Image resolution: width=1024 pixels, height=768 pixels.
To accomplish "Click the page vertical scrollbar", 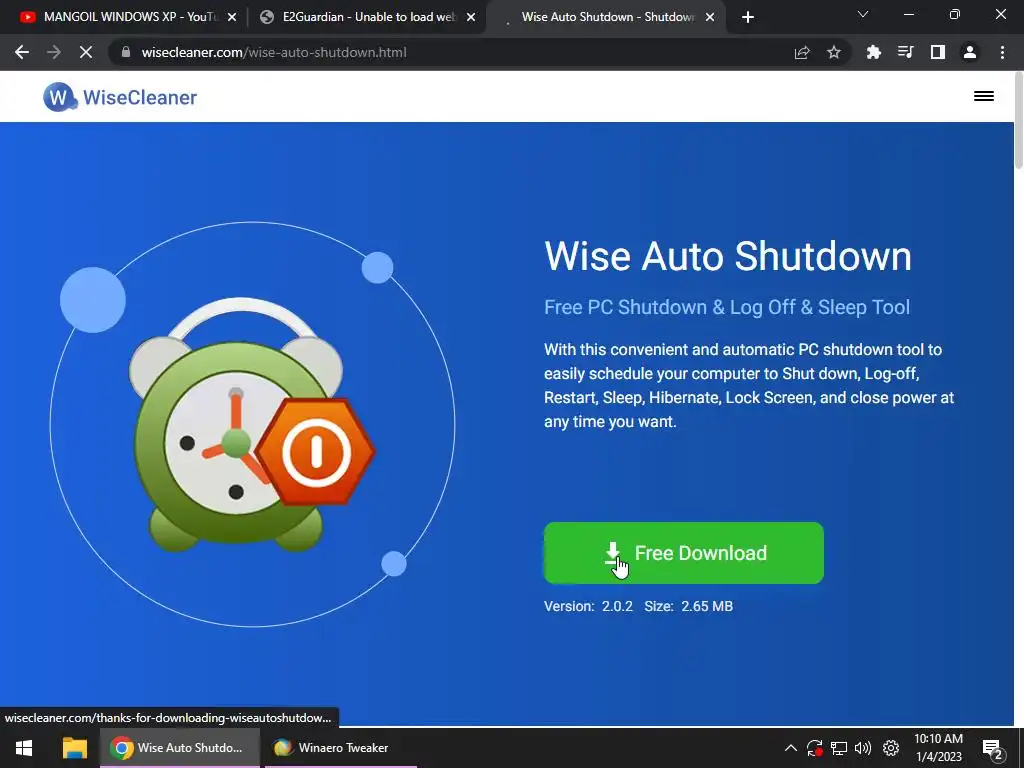I will tap(1018, 122).
